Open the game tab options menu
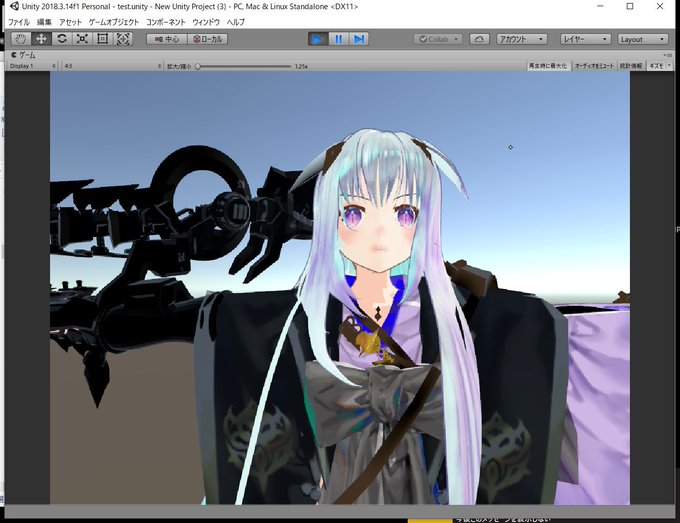 (x=667, y=55)
